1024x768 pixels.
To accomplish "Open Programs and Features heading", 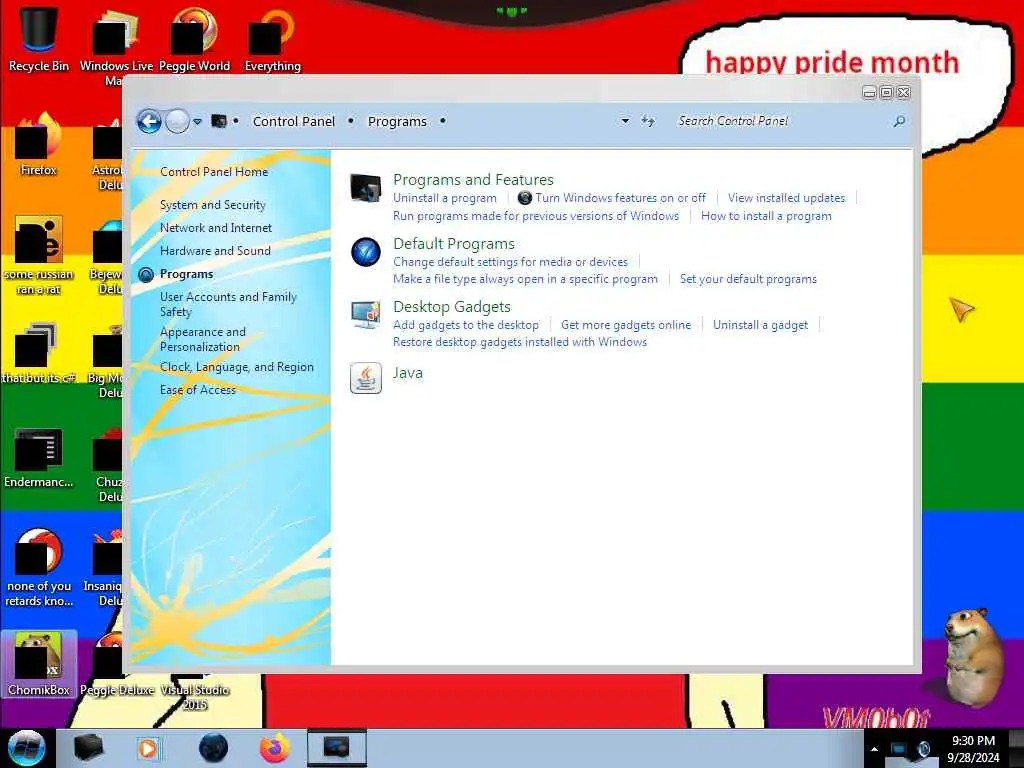I will pyautogui.click(x=473, y=180).
